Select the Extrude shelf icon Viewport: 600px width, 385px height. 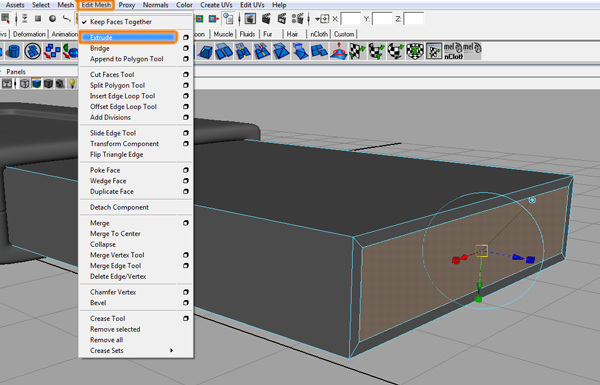pyautogui.click(x=205, y=52)
